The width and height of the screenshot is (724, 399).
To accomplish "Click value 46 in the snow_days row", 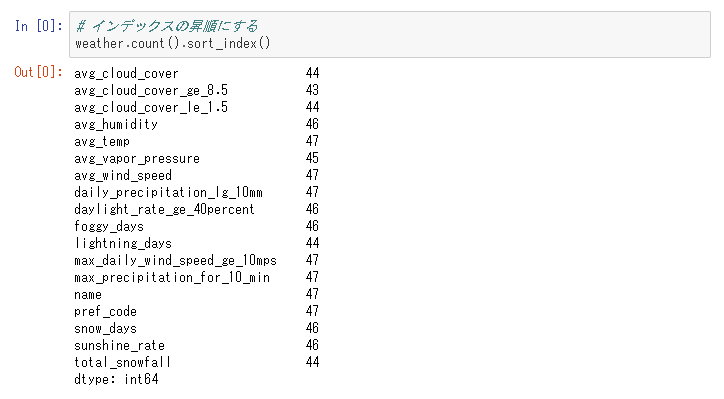I will [312, 328].
